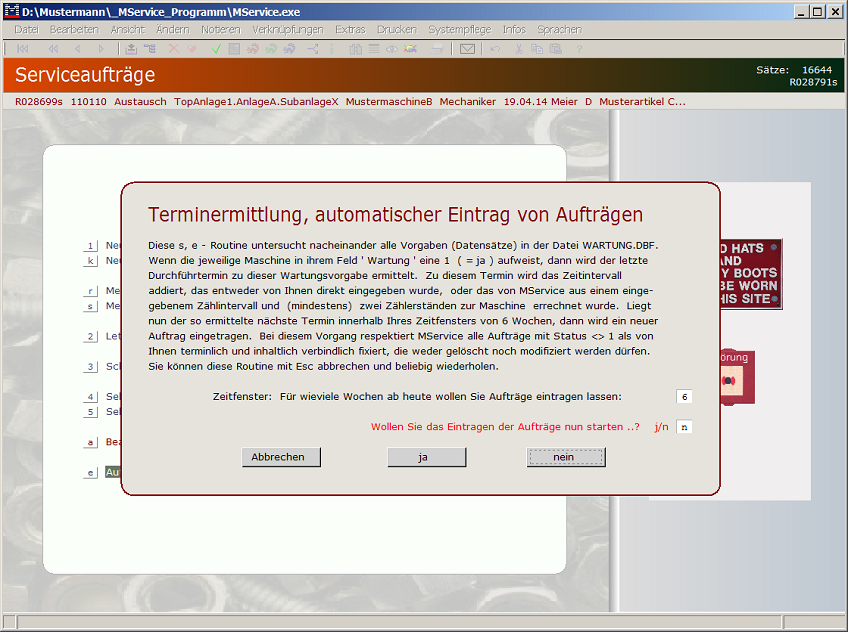Click the undo arrow toolbar icon
Viewport: 848px width, 632px height.
point(495,48)
